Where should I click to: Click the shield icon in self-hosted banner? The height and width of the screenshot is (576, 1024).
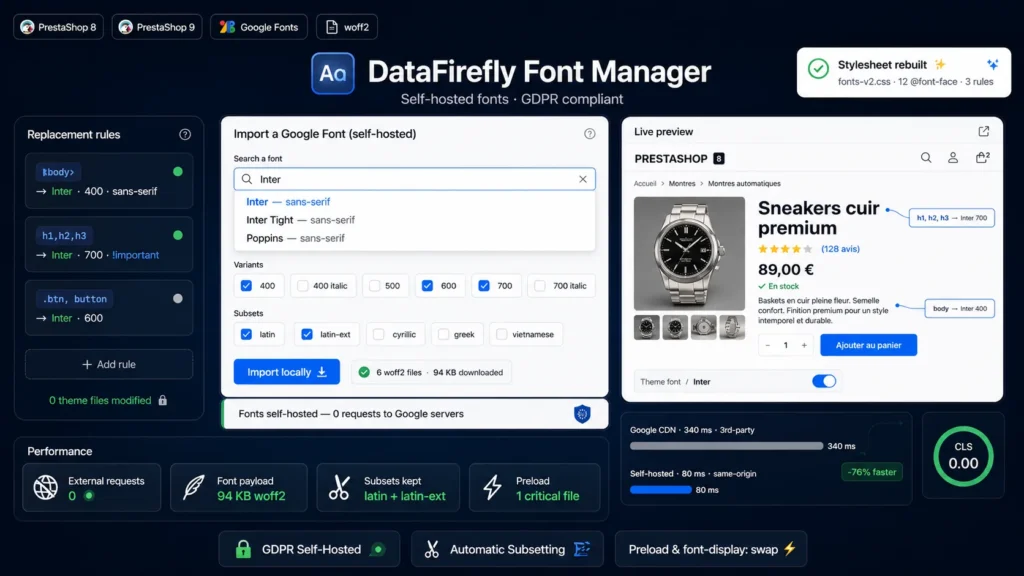tap(582, 414)
